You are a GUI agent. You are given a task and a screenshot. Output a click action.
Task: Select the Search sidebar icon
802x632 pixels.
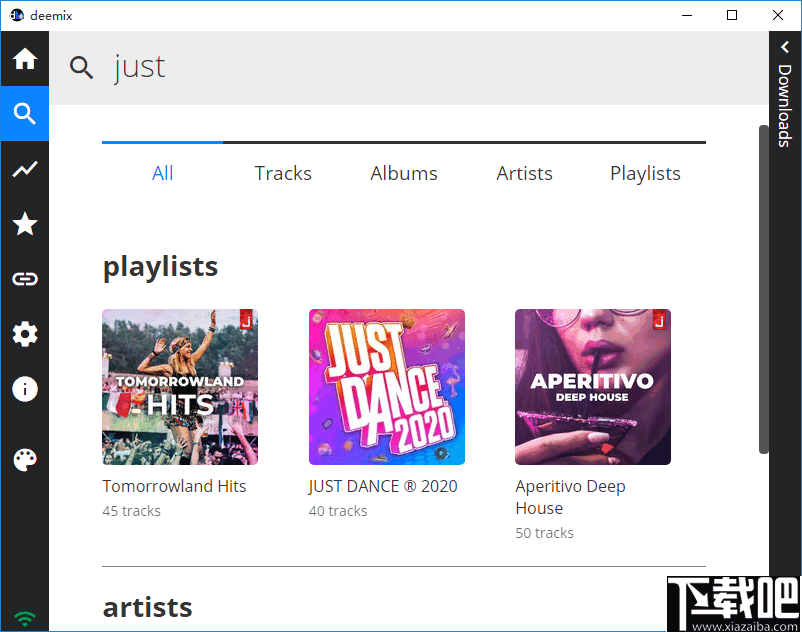coord(25,113)
